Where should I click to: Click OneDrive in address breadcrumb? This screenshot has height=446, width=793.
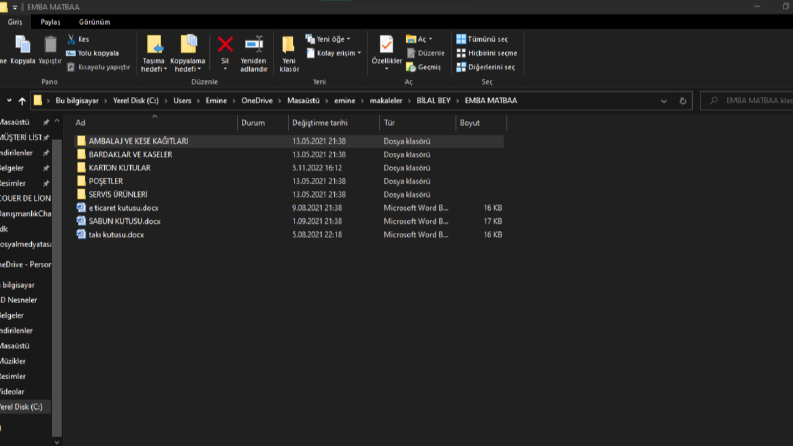tap(257, 101)
